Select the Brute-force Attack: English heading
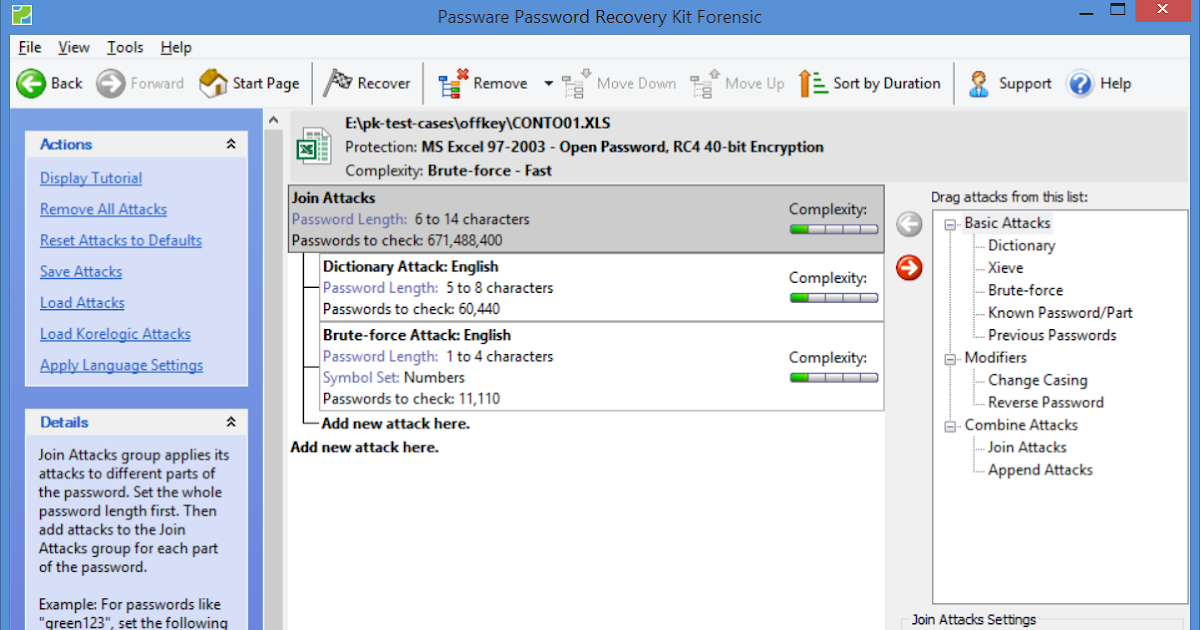The height and width of the screenshot is (630, 1200). [x=416, y=335]
